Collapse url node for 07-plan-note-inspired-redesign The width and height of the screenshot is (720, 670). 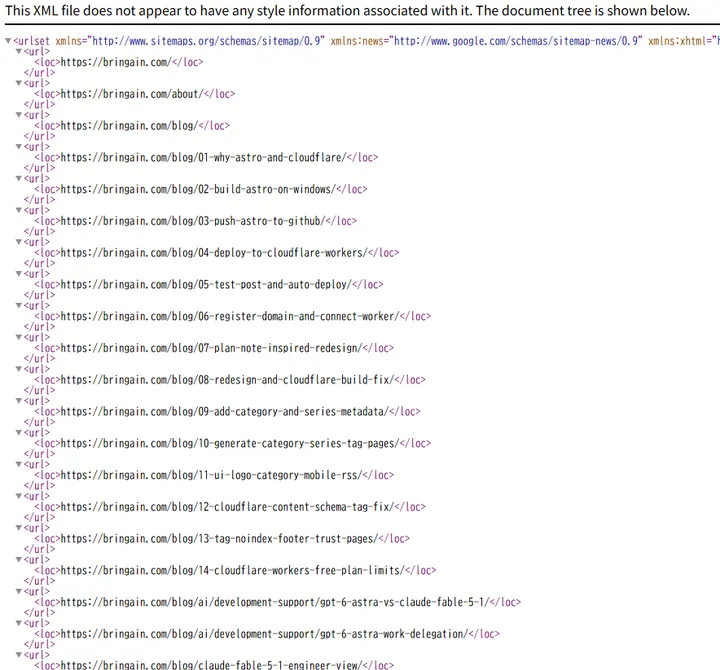[x=19, y=337]
